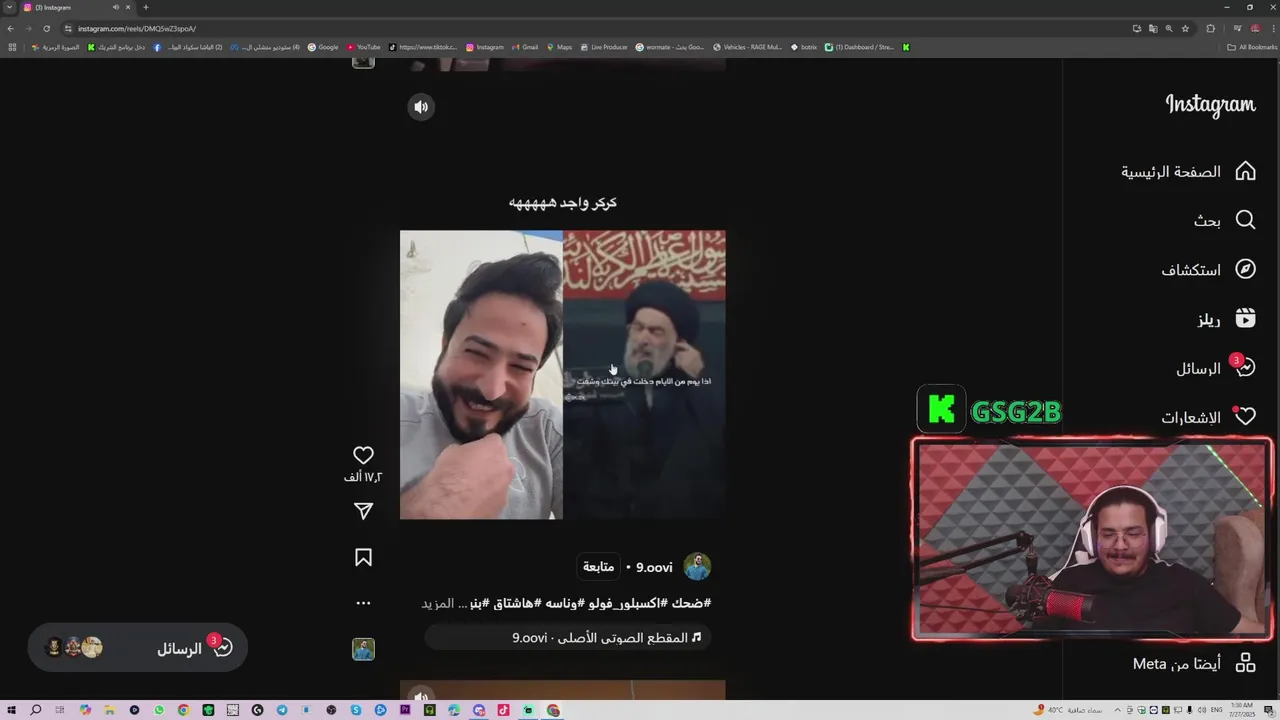The height and width of the screenshot is (720, 1280).
Task: Click the متابعة follow button
Action: click(599, 567)
